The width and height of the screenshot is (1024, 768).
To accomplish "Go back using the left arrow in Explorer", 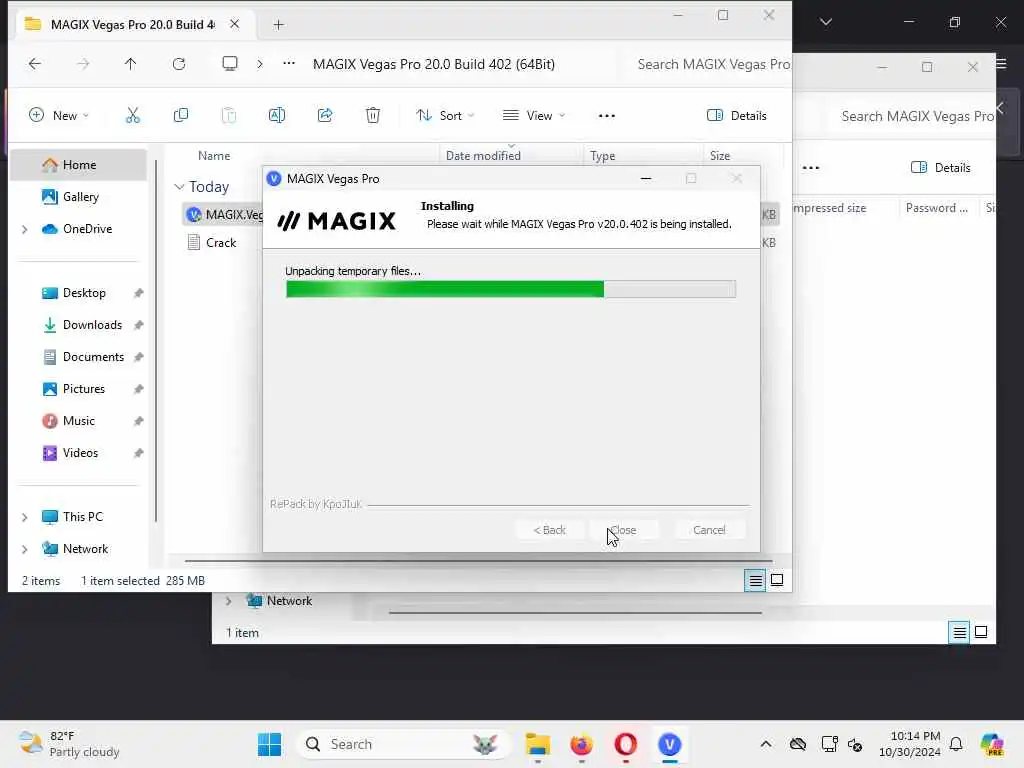I will [x=35, y=63].
